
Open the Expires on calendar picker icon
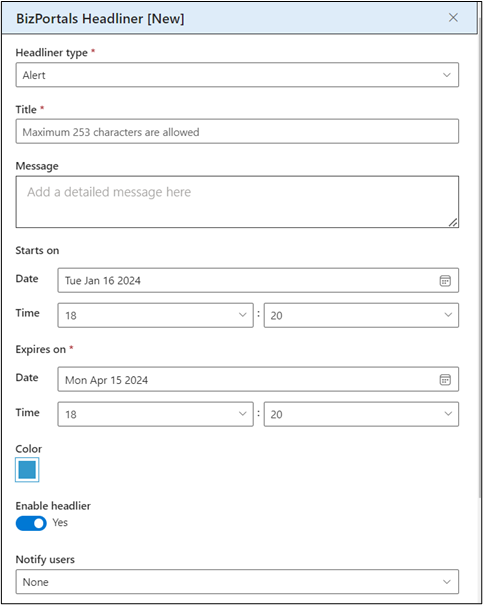point(445,380)
